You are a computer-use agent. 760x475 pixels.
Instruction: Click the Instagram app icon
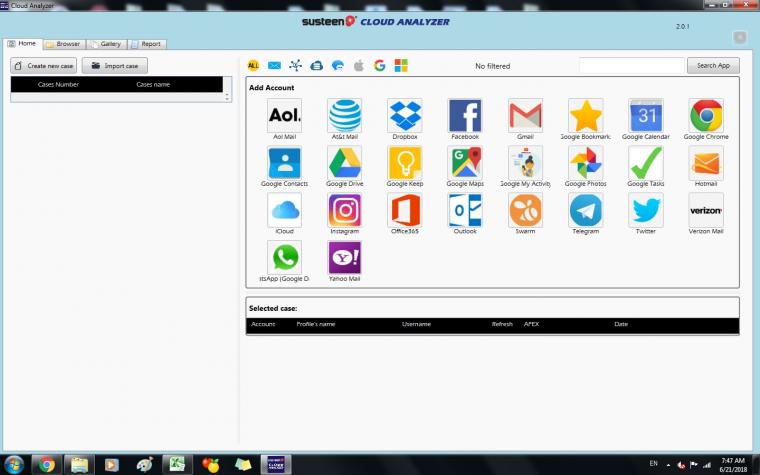[344, 210]
